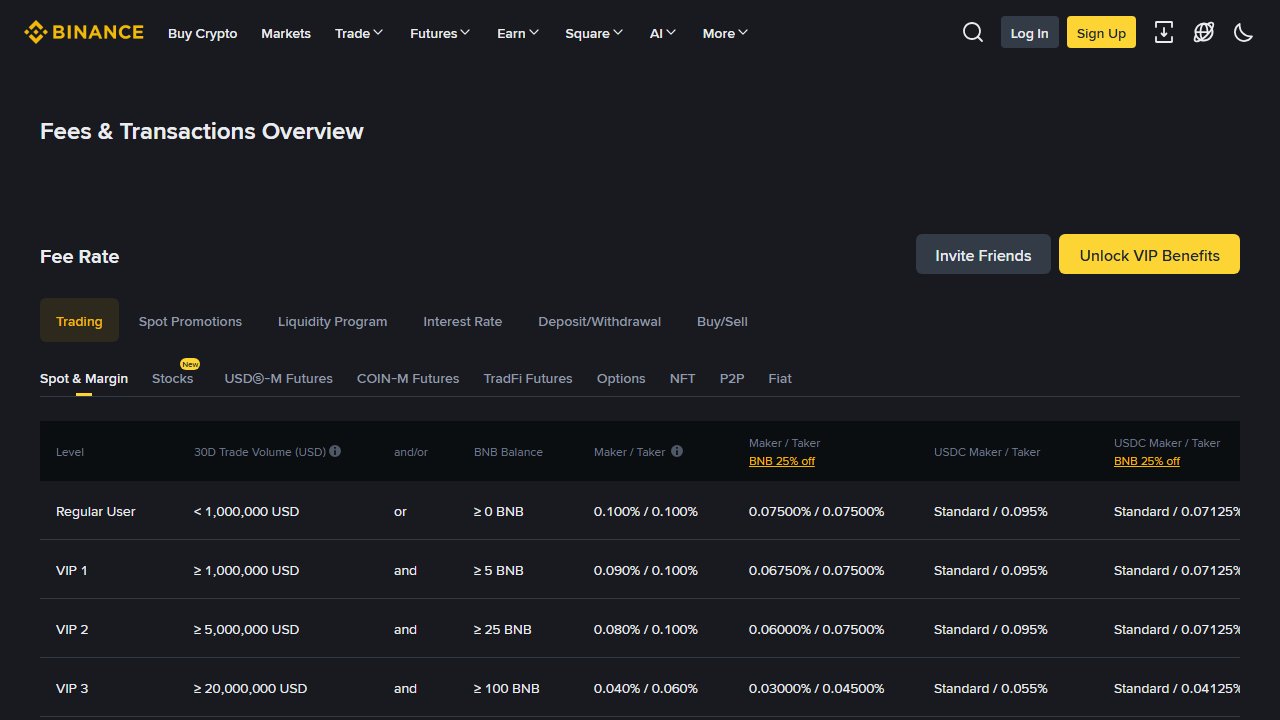The height and width of the screenshot is (720, 1280).
Task: Switch to Spot Promotions tab
Action: [x=190, y=321]
